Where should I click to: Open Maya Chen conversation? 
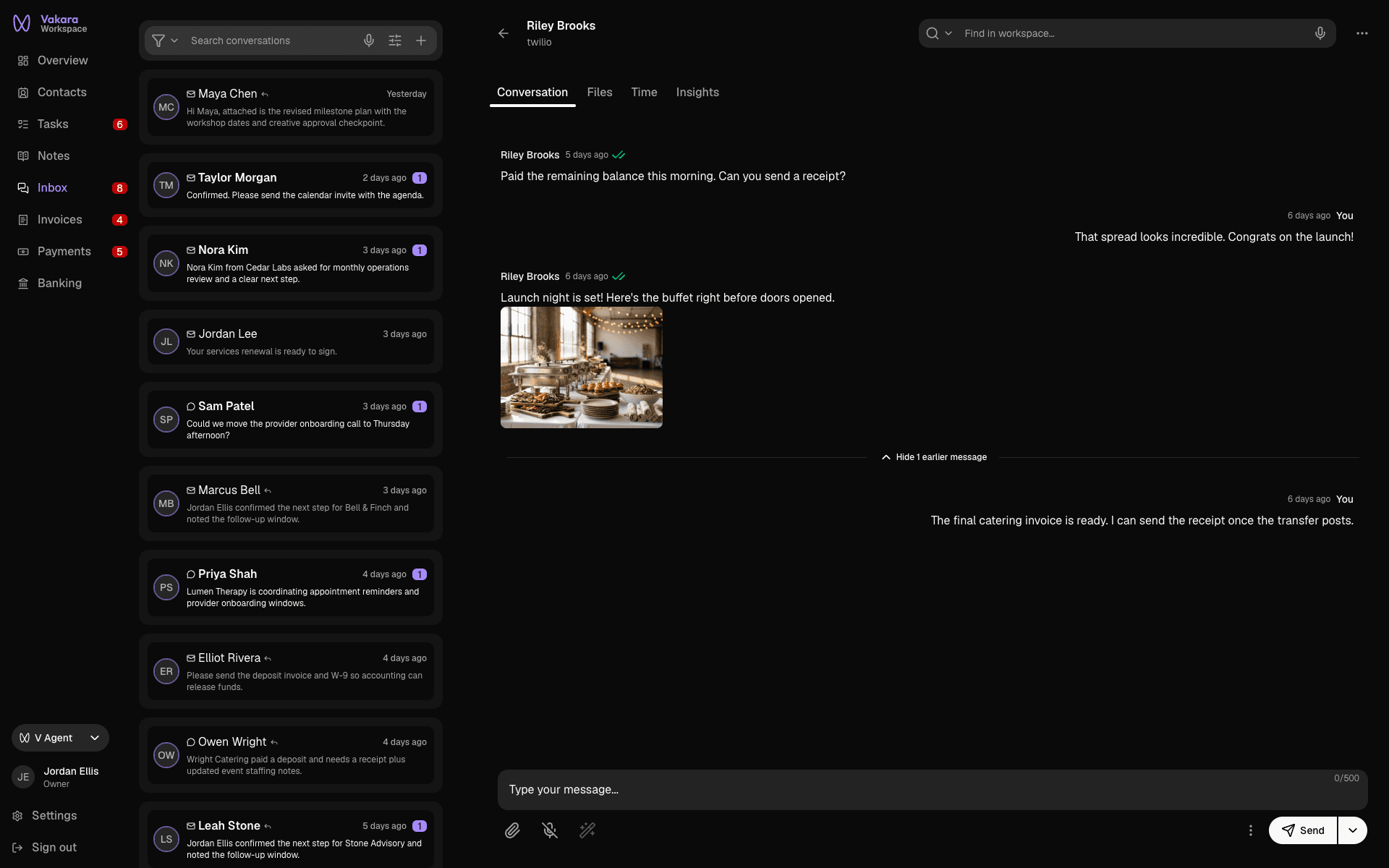tap(291, 107)
